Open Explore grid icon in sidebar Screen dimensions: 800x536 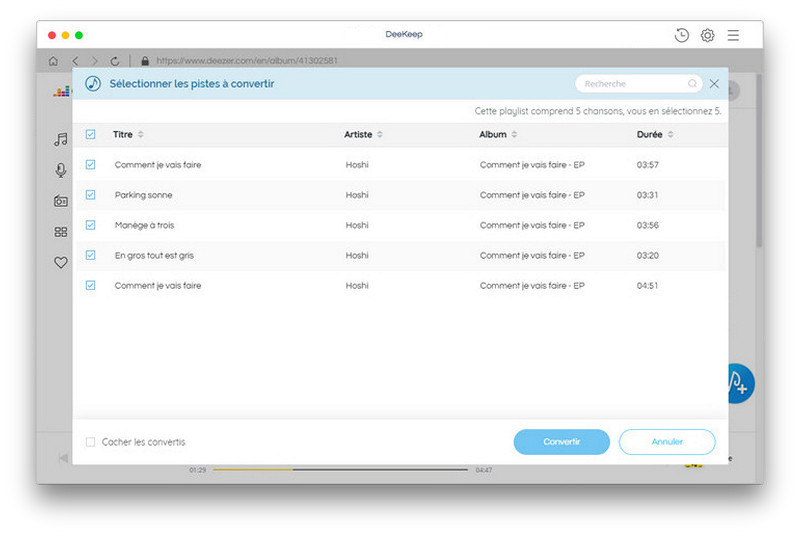(61, 232)
